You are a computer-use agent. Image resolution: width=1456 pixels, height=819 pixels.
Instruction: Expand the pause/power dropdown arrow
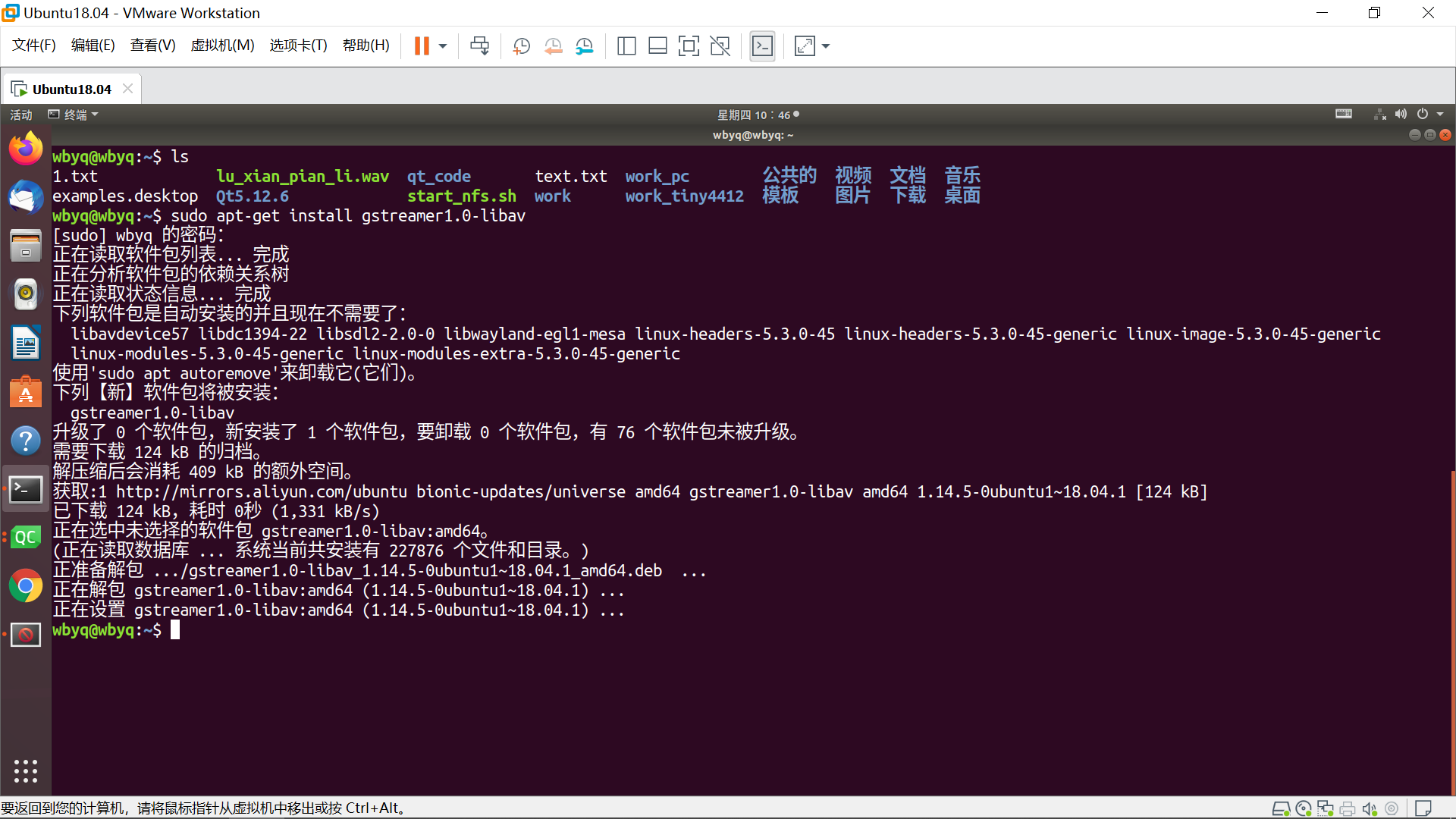pos(443,46)
